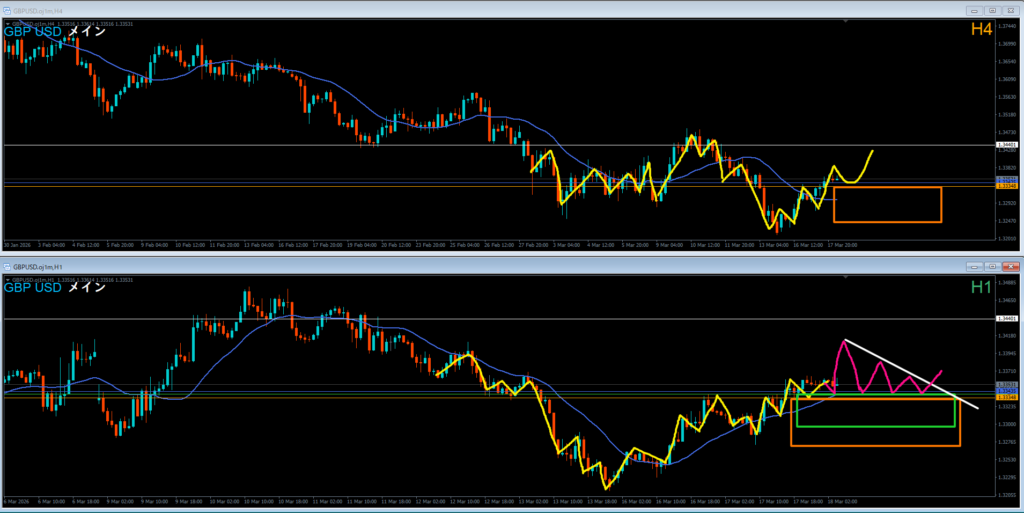Click 1.34885 on the H1 price scale
1024x513 pixels.
pos(1006,283)
